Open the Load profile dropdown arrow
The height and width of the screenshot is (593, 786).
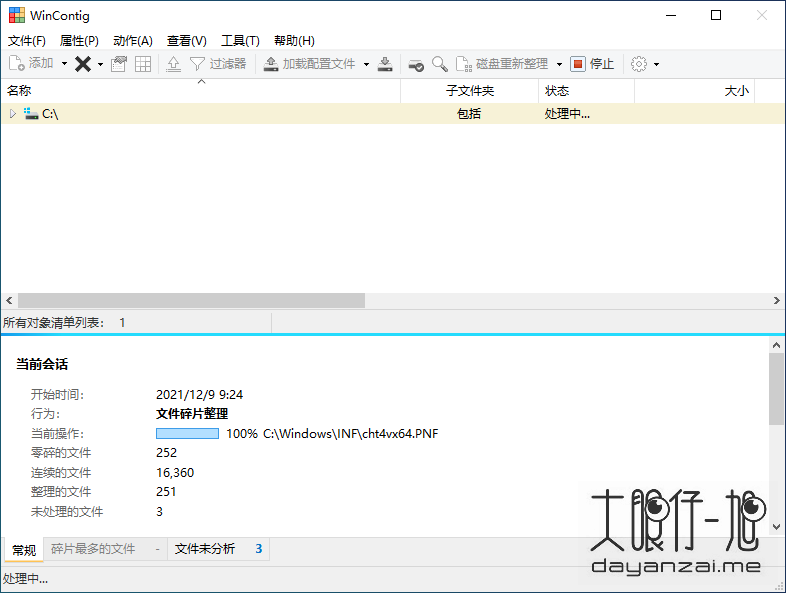pyautogui.click(x=366, y=64)
